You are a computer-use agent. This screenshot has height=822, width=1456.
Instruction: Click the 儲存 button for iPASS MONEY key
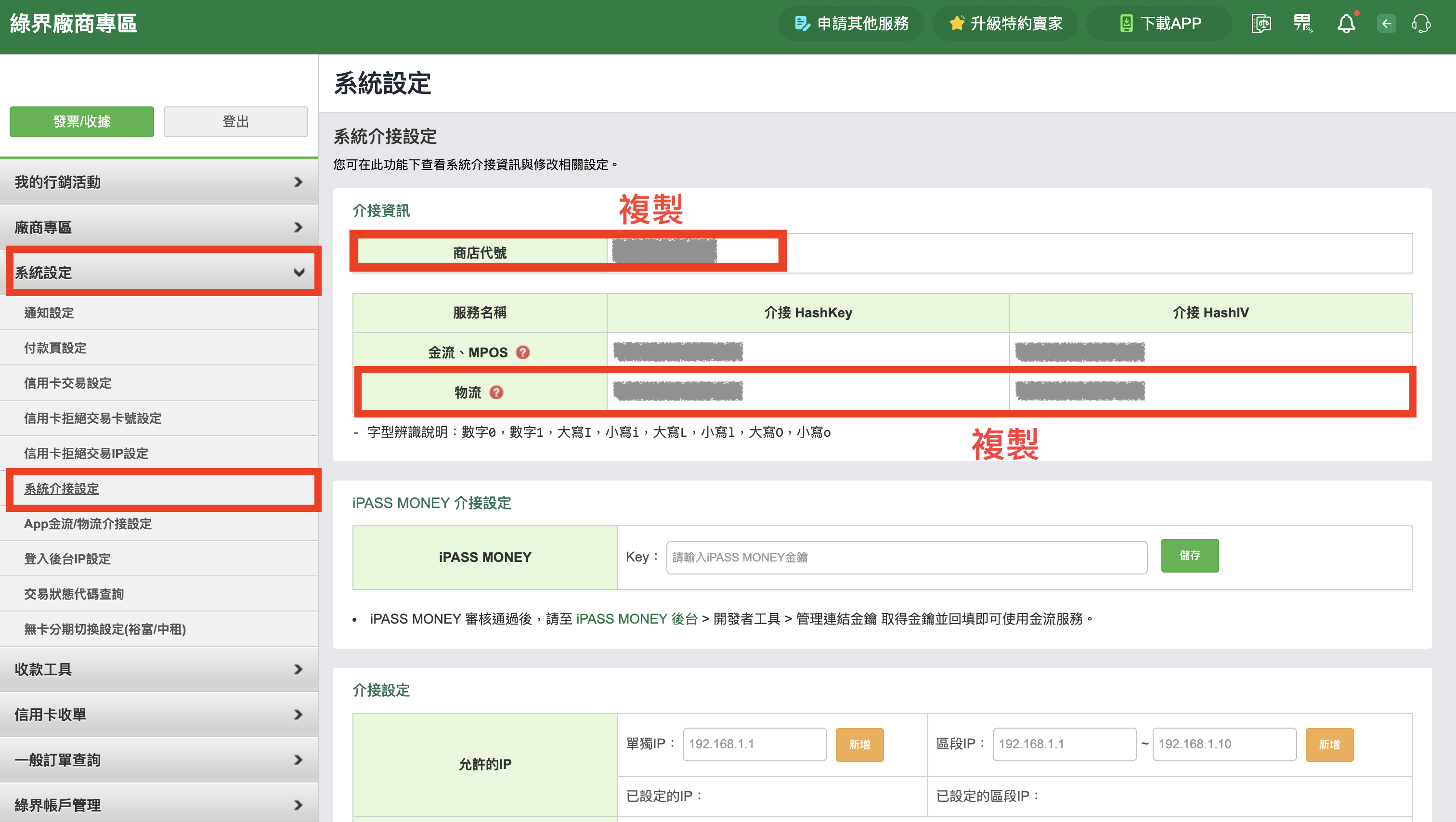point(1190,556)
